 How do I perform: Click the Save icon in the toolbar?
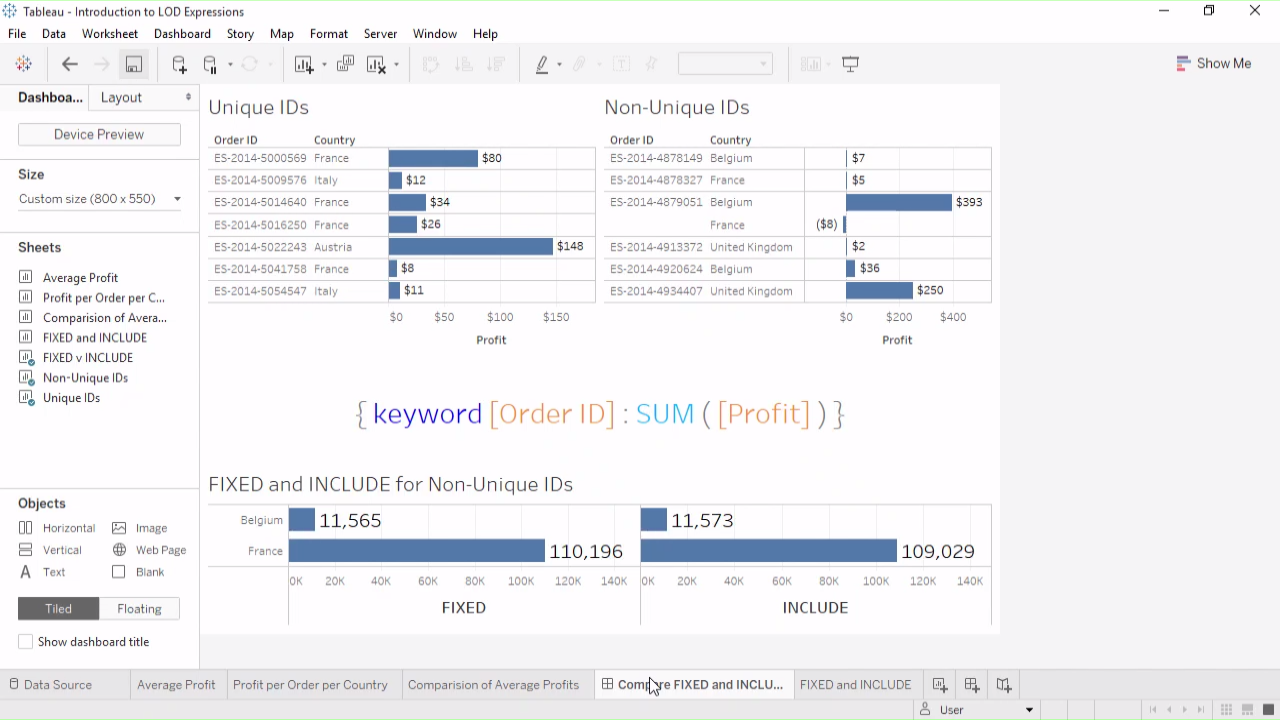(x=133, y=64)
